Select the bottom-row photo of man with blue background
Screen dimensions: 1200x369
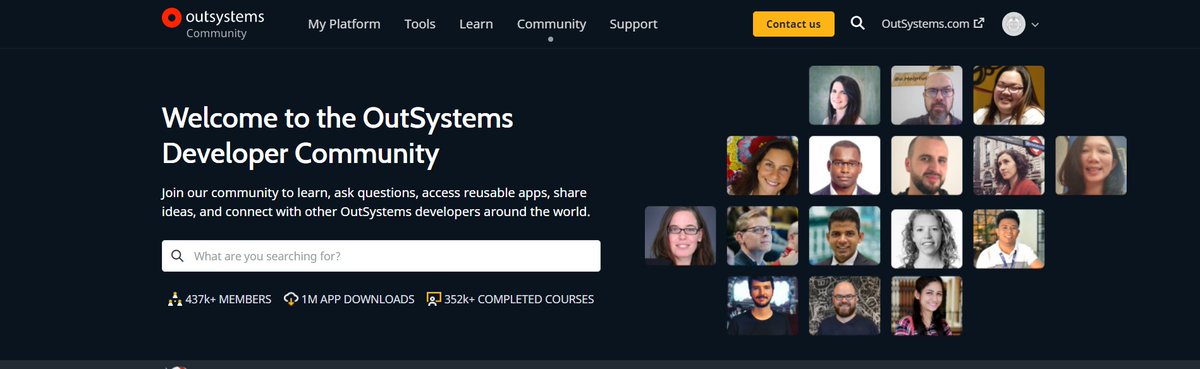pyautogui.click(x=762, y=306)
